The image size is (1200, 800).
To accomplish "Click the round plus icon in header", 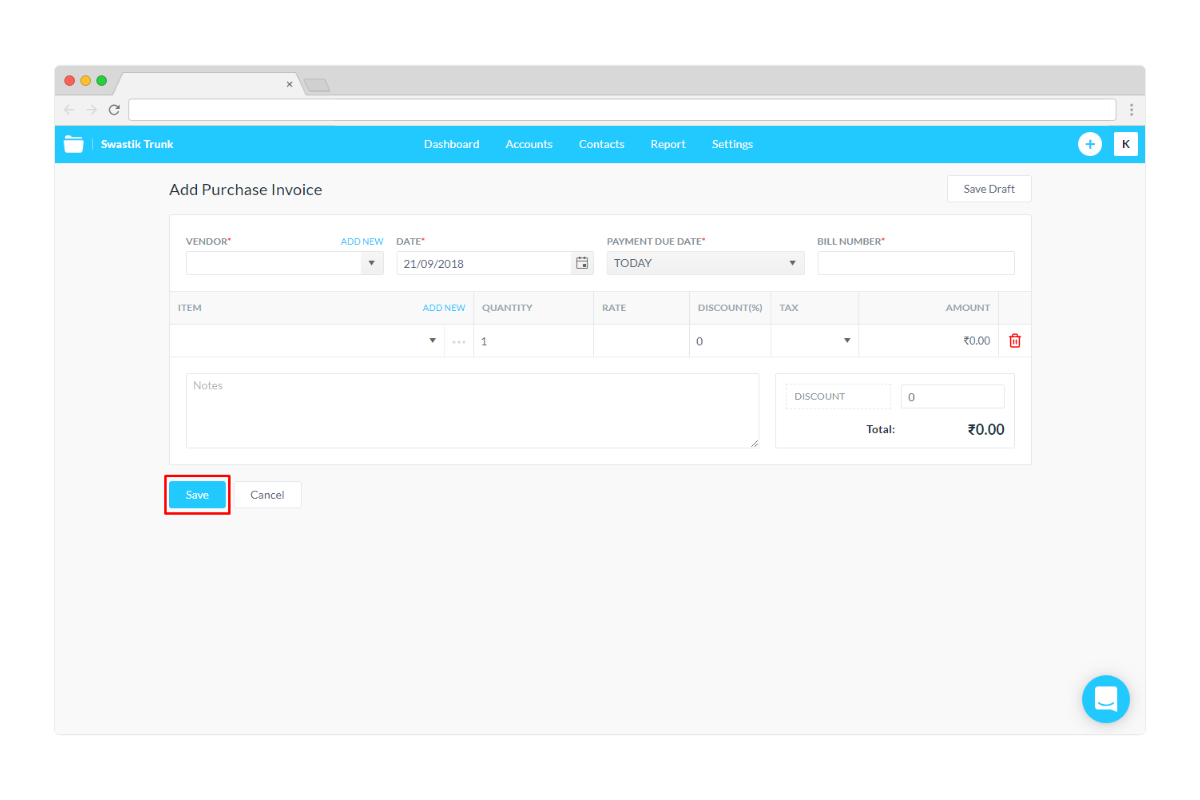I will click(x=1090, y=144).
